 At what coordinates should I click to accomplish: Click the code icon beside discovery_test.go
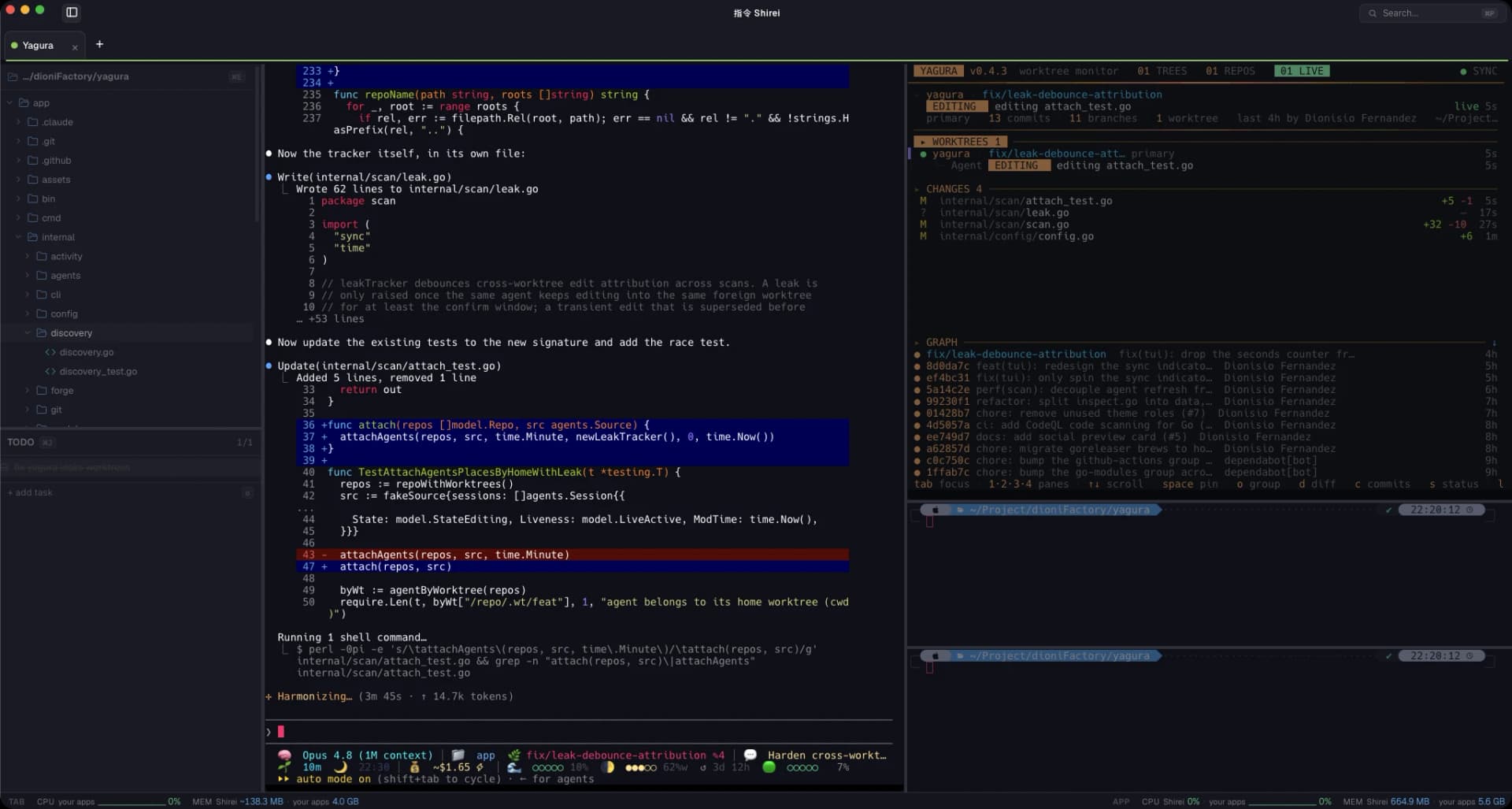point(50,371)
